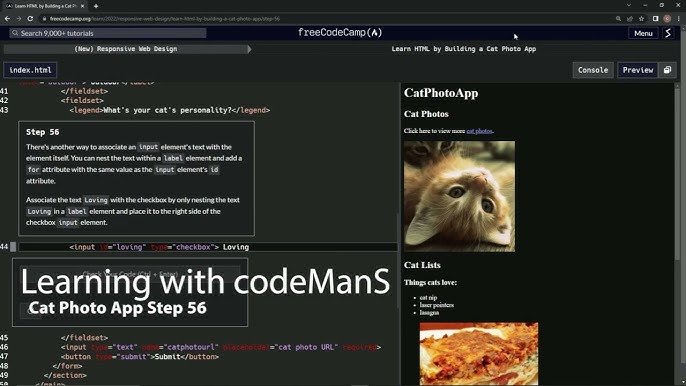Image resolution: width=686 pixels, height=386 pixels.
Task: Click the legend line about cat's personality
Action: point(170,110)
